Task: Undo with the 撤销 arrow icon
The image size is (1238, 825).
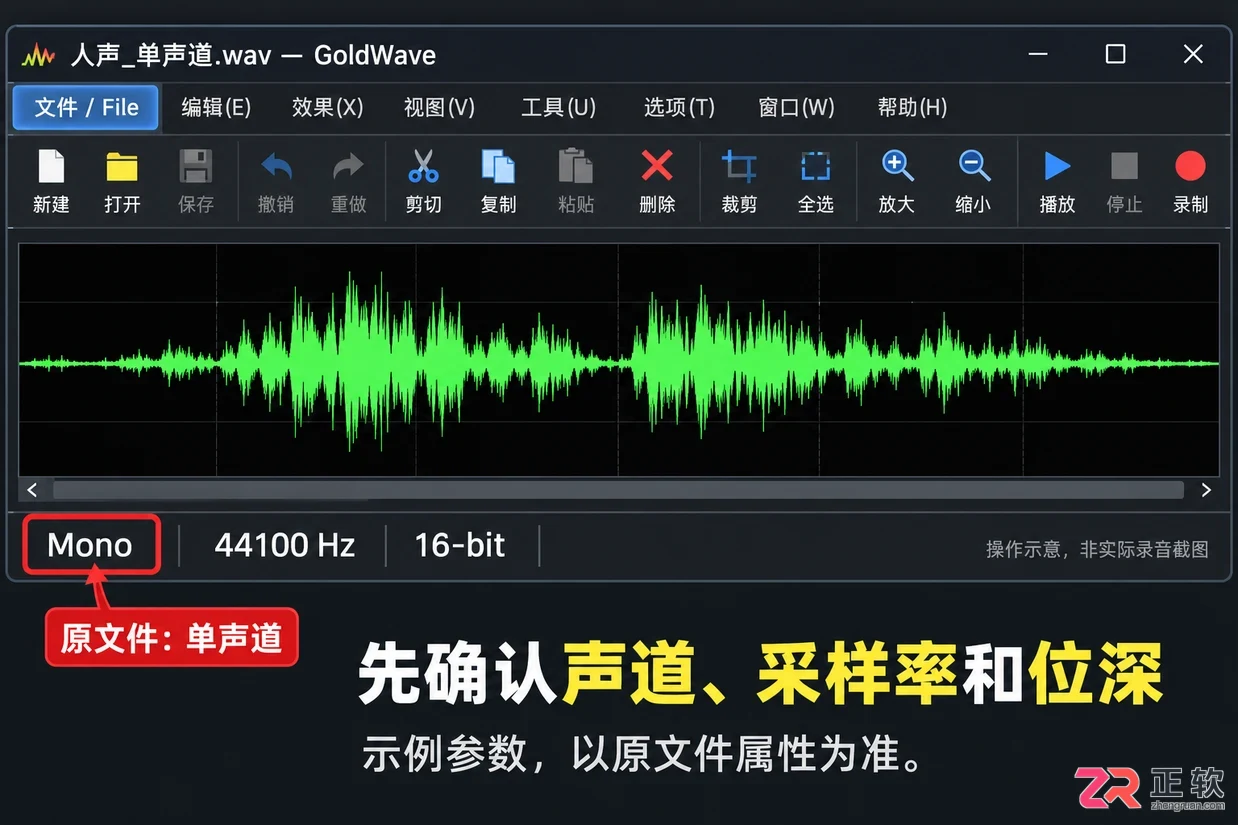Action: pyautogui.click(x=276, y=166)
